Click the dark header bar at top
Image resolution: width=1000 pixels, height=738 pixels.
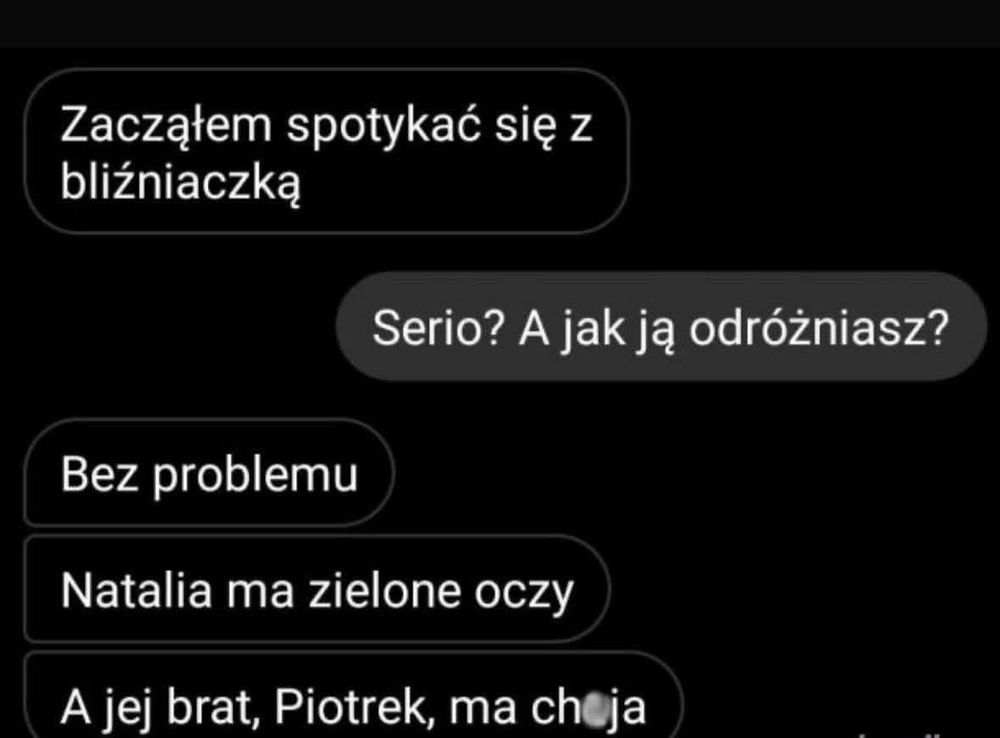click(500, 23)
